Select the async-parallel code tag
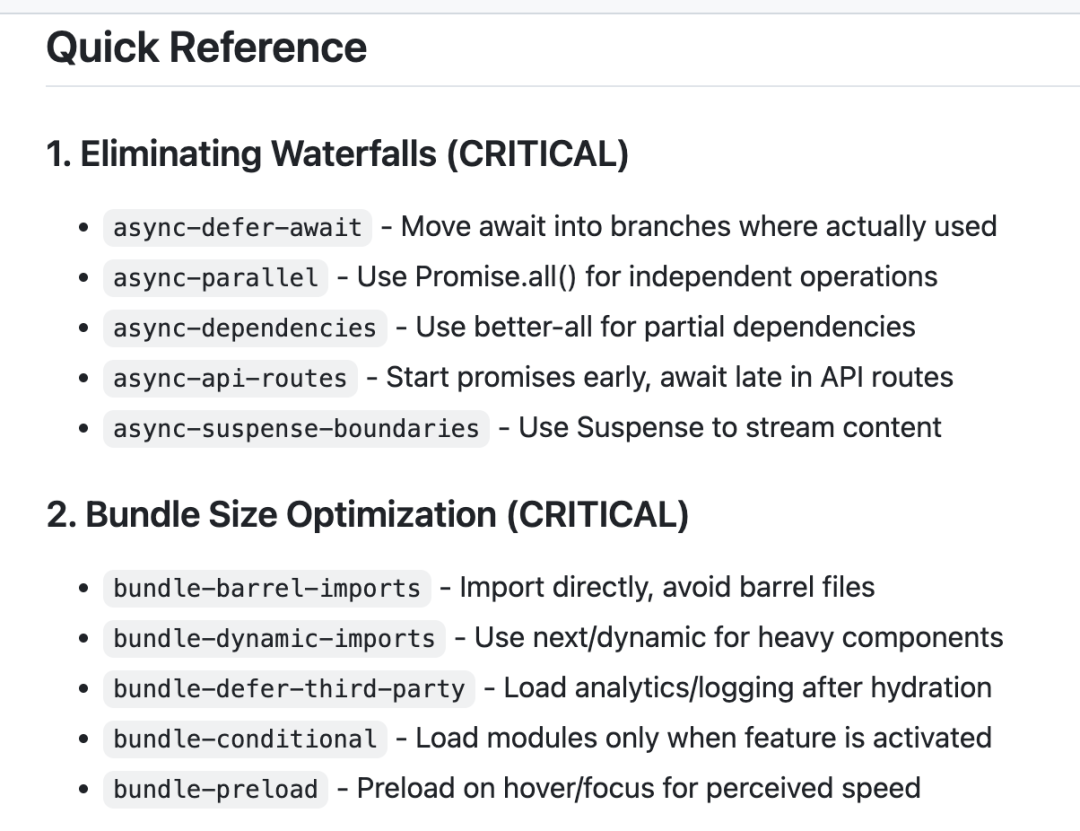This screenshot has width=1080, height=831. click(216, 277)
